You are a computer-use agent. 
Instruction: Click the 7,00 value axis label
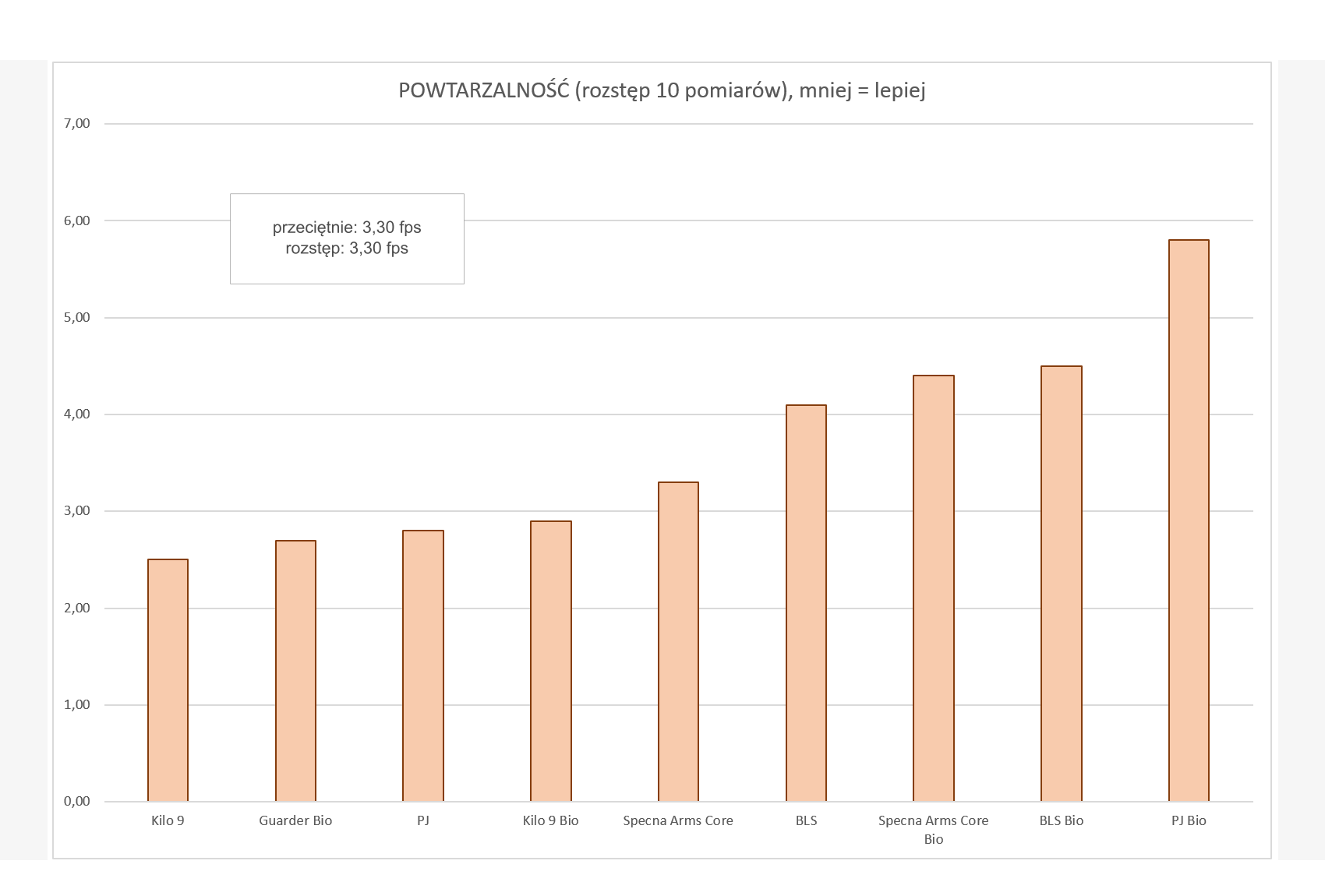click(77, 123)
